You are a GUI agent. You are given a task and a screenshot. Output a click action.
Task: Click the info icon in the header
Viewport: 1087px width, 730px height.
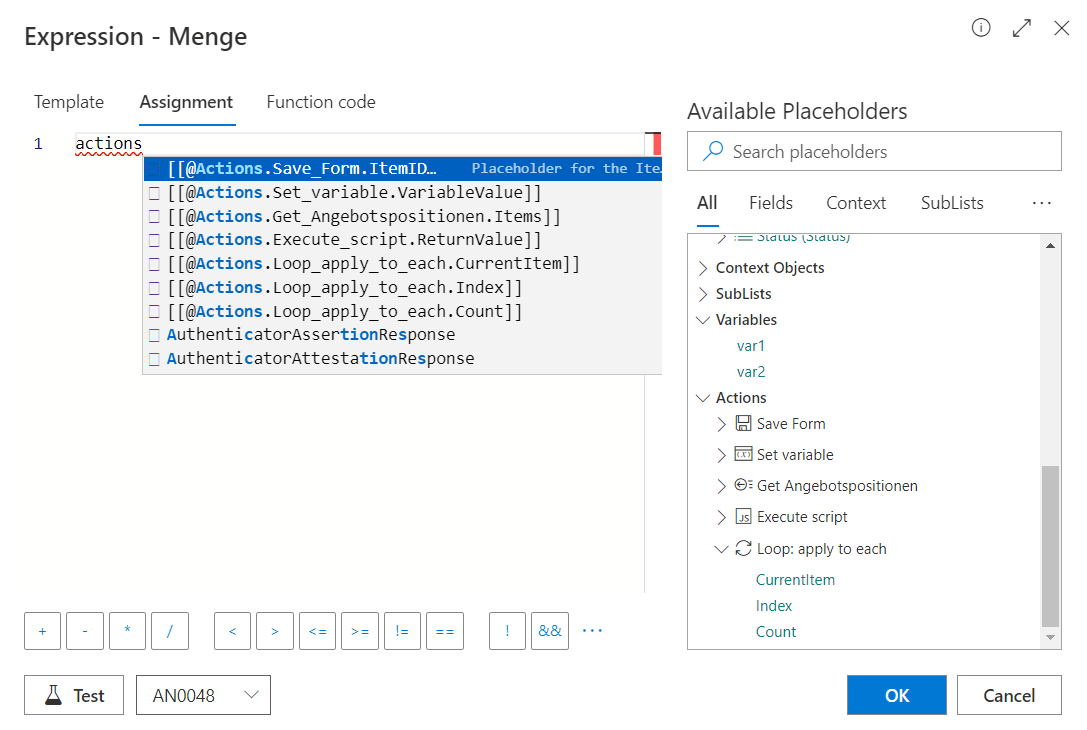point(981,28)
